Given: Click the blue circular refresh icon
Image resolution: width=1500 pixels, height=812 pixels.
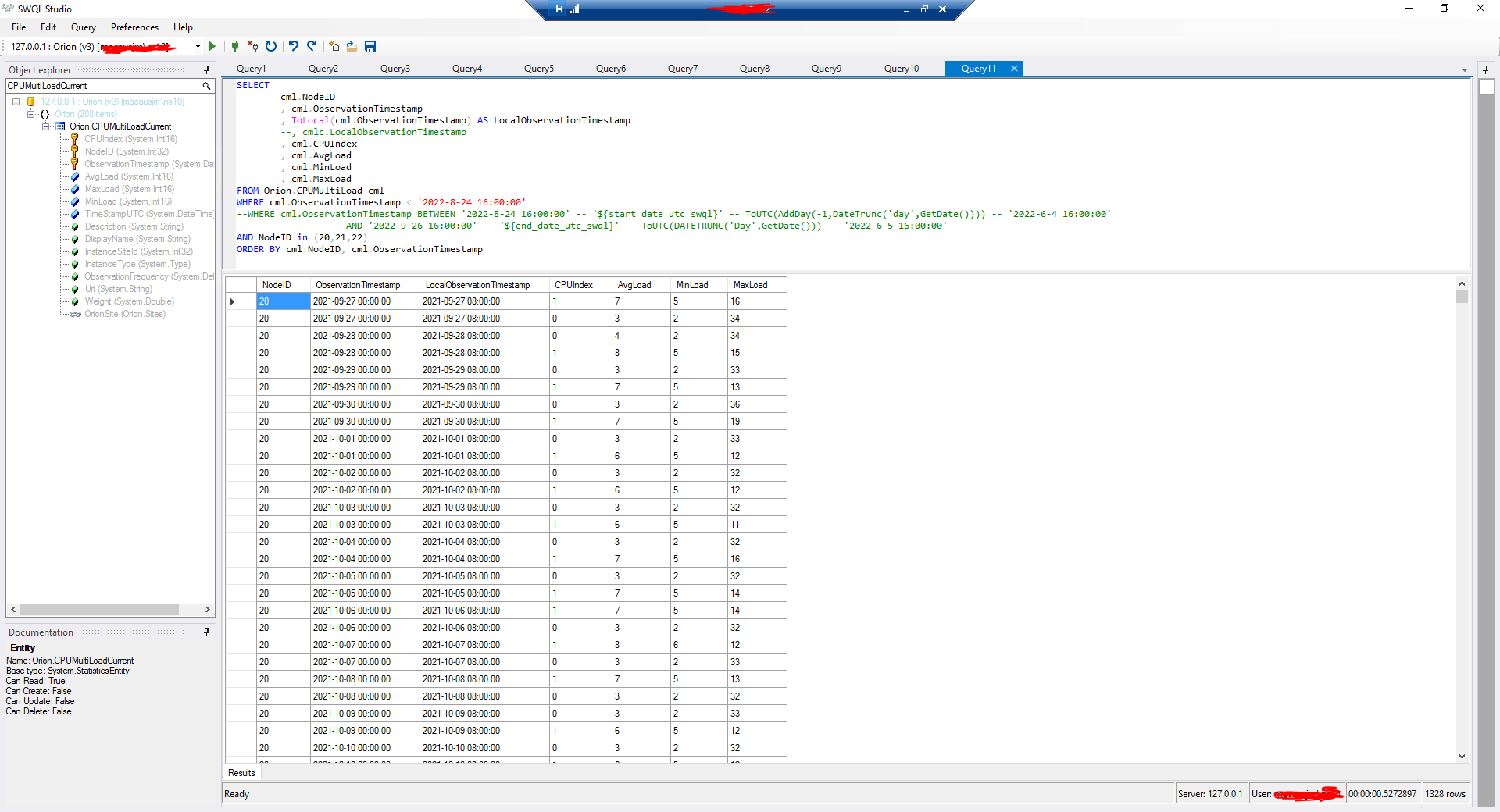Looking at the screenshot, I should (271, 47).
